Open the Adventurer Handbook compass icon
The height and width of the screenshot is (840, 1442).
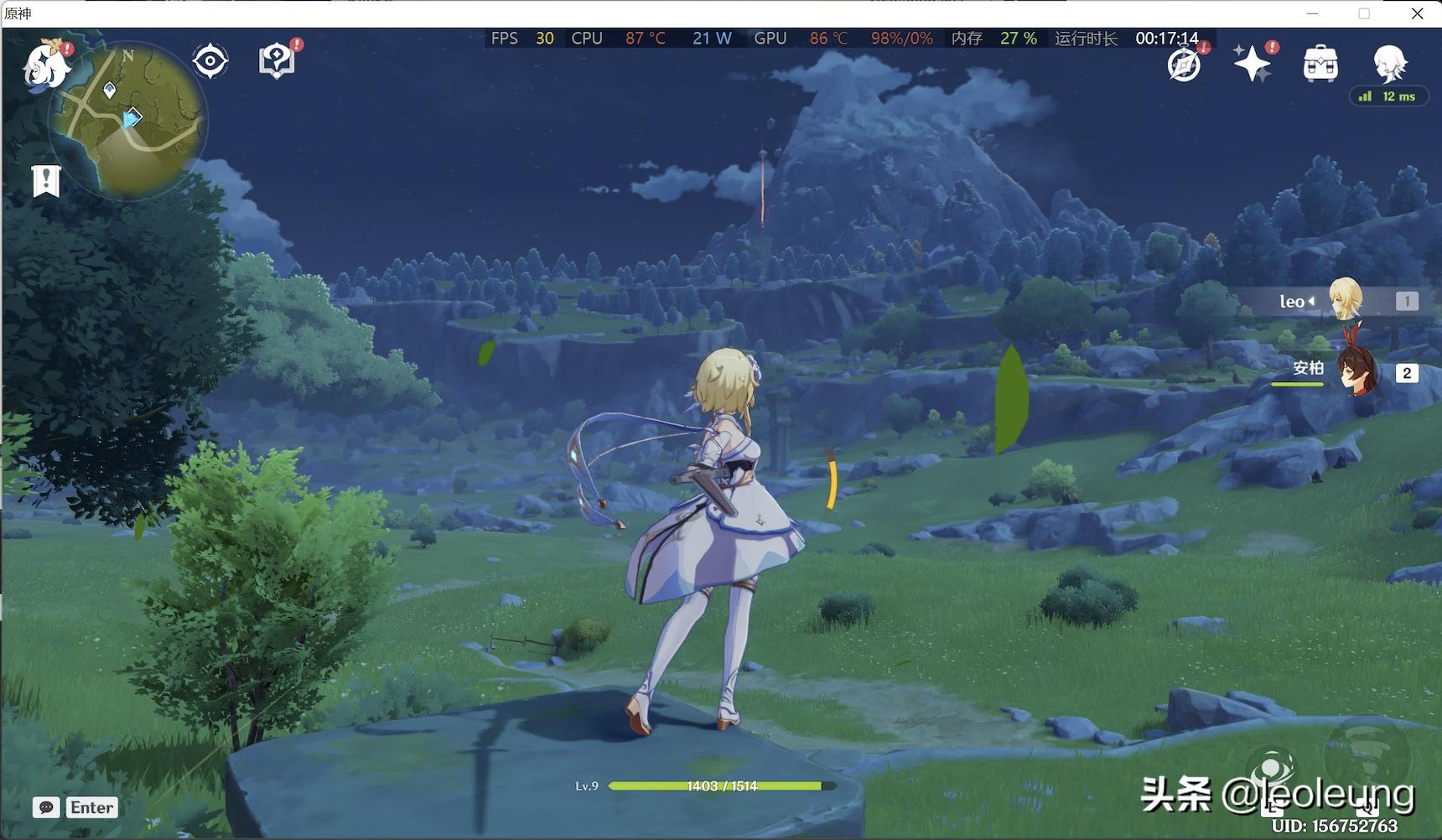click(1185, 64)
